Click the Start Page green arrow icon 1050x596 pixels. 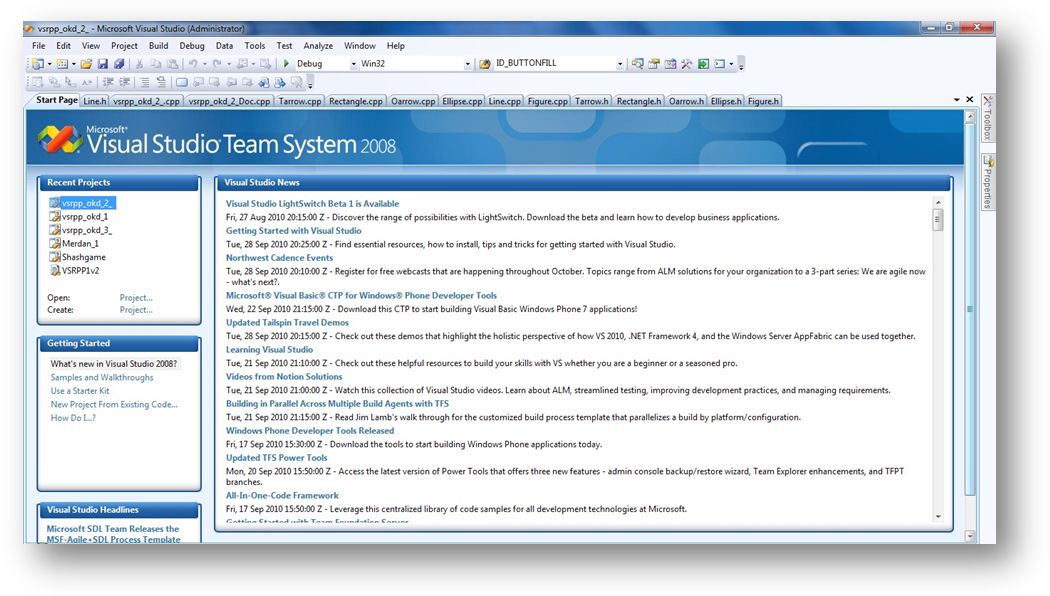point(703,64)
